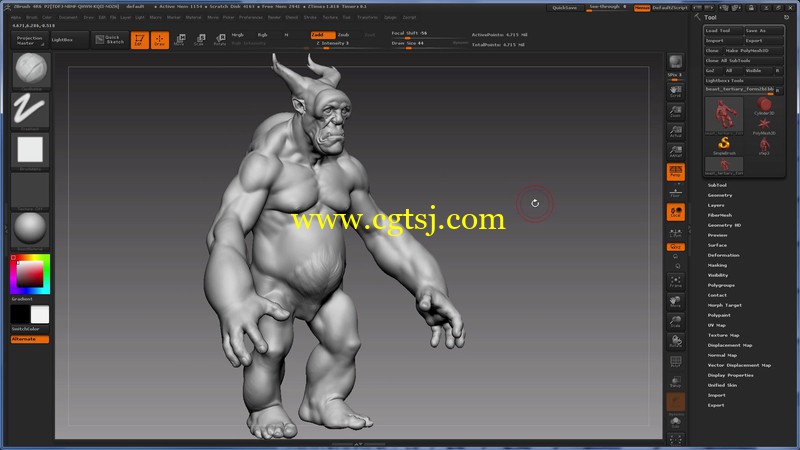
Task: Open the Stroke menu
Action: (310, 17)
